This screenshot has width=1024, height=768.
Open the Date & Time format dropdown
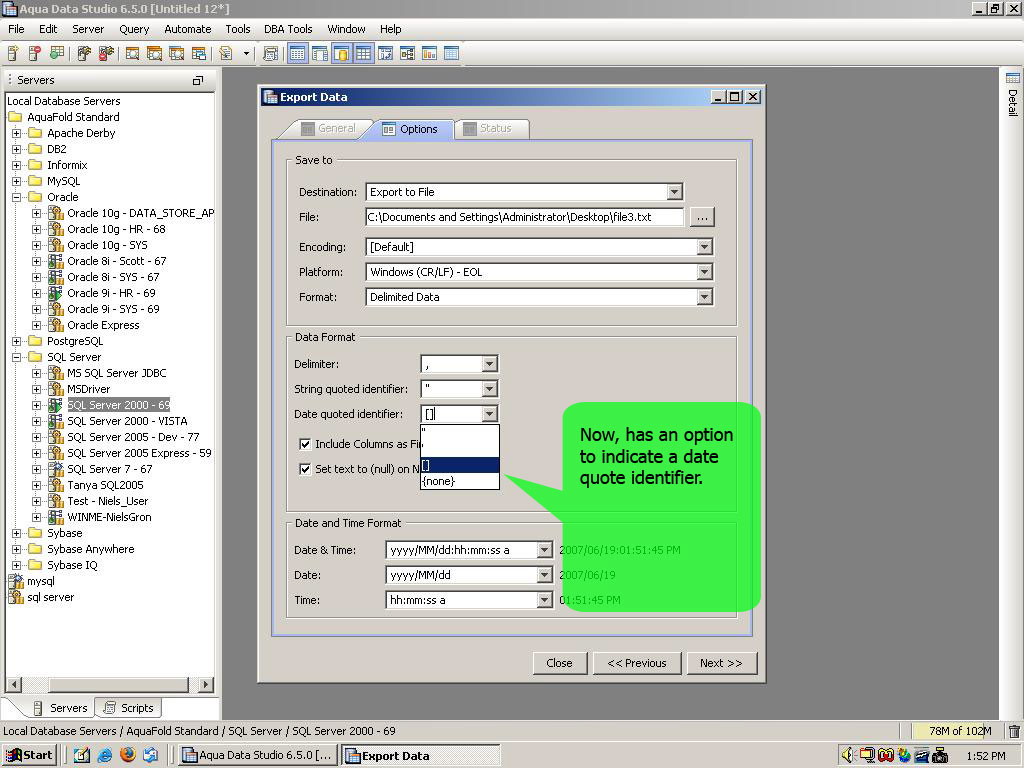pyautogui.click(x=544, y=550)
